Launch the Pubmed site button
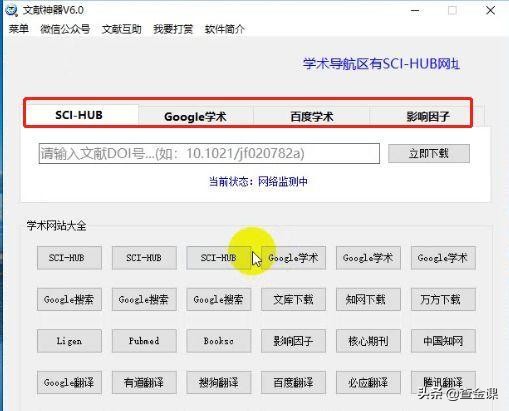 click(x=144, y=341)
